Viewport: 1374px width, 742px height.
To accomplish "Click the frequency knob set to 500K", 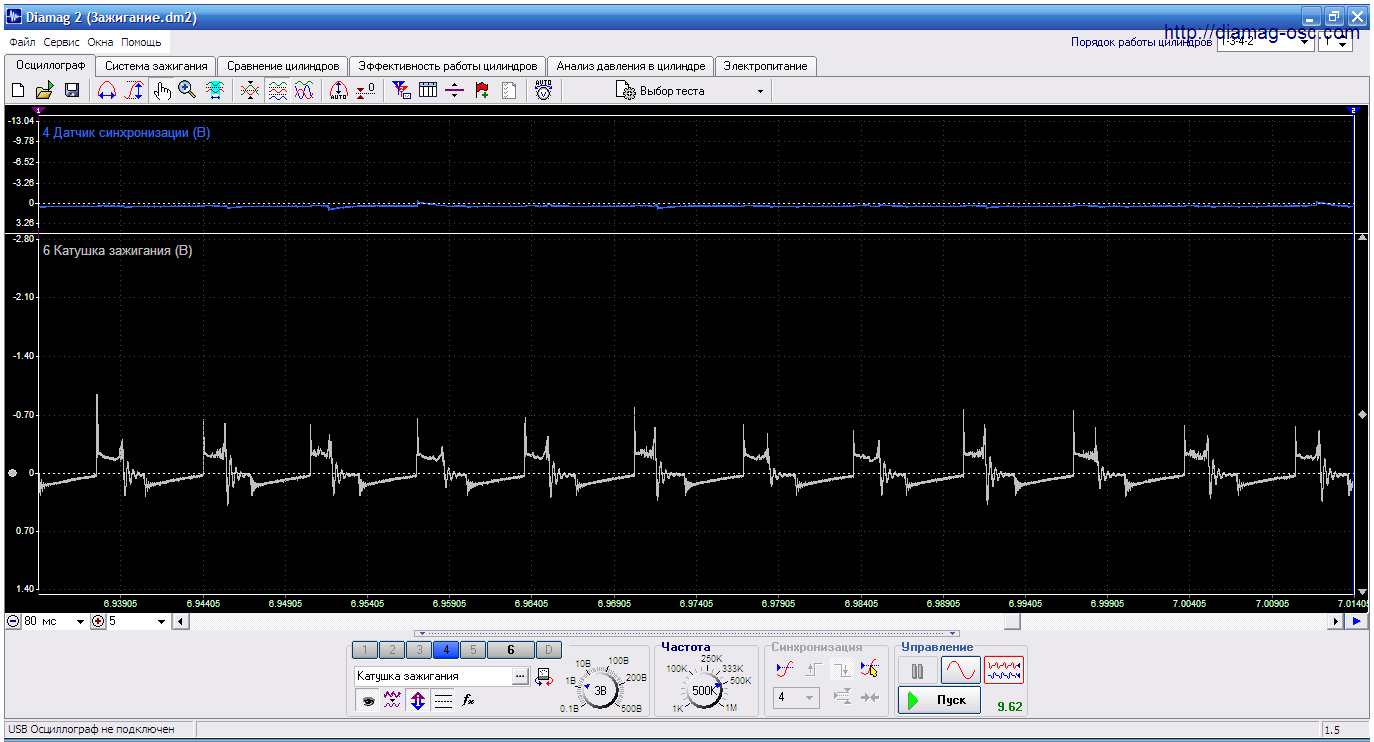I will (704, 690).
